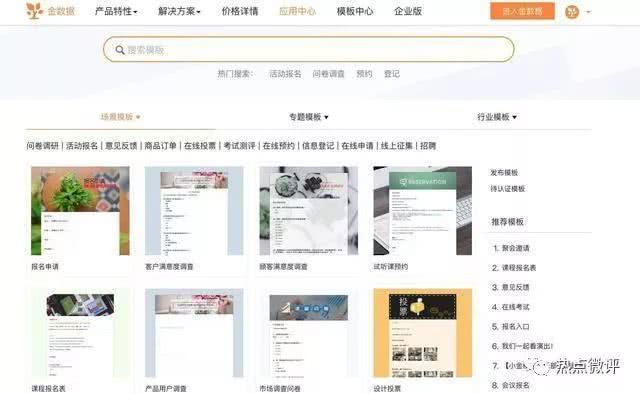
Task: Open the 解决方案 dropdown menu
Action: pyautogui.click(x=179, y=11)
